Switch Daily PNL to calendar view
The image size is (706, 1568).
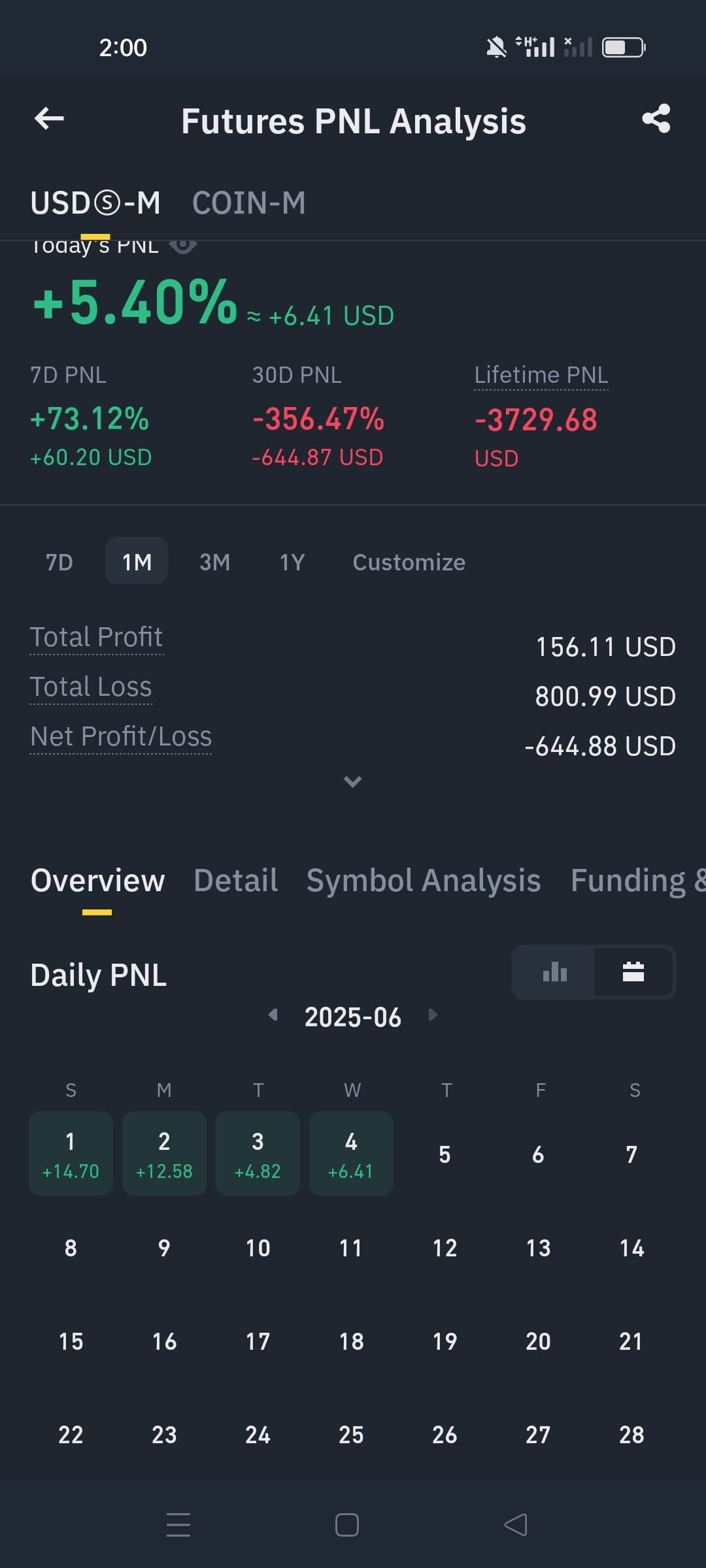click(x=633, y=972)
